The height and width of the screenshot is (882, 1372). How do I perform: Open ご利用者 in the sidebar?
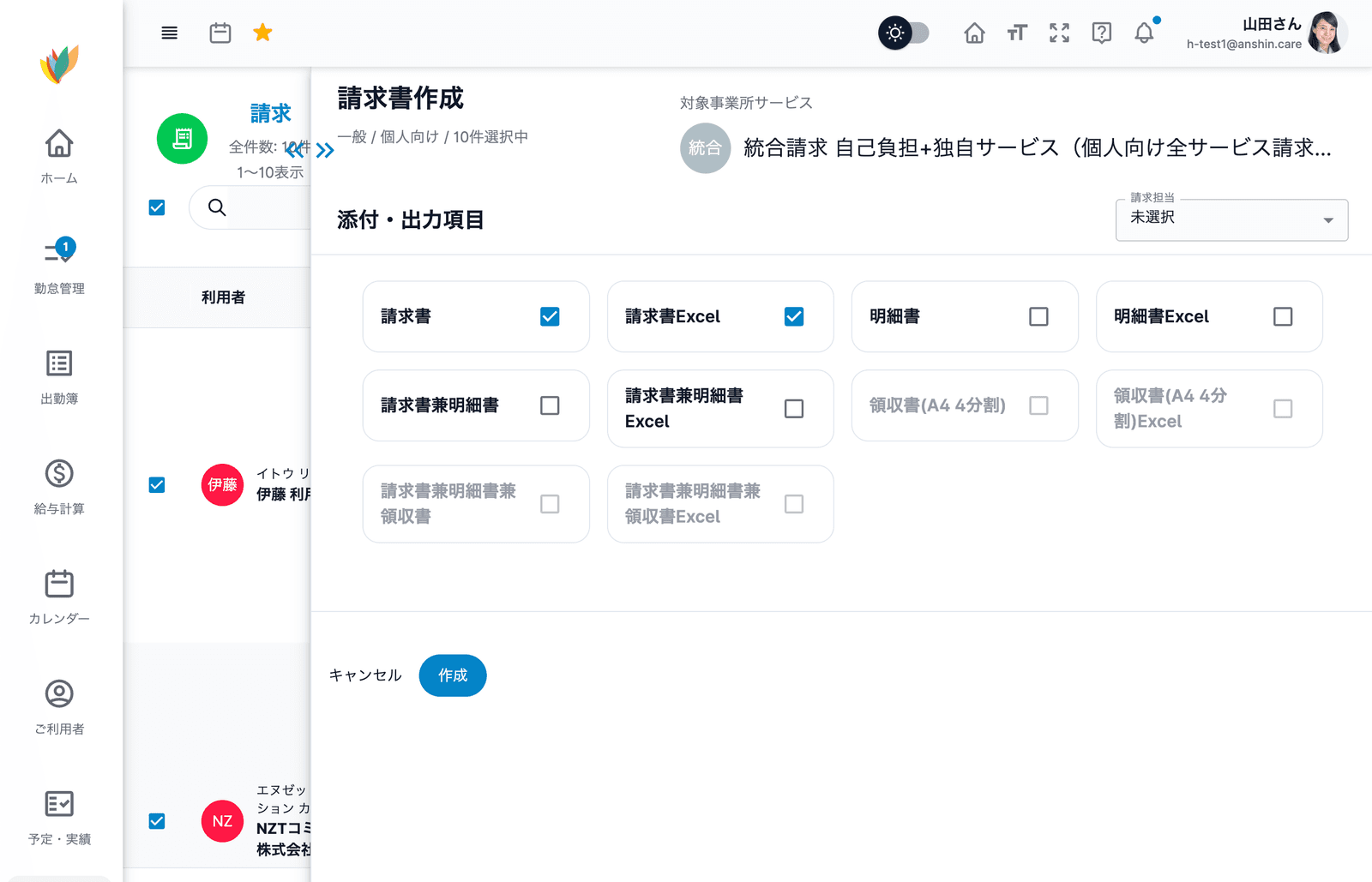tap(59, 706)
